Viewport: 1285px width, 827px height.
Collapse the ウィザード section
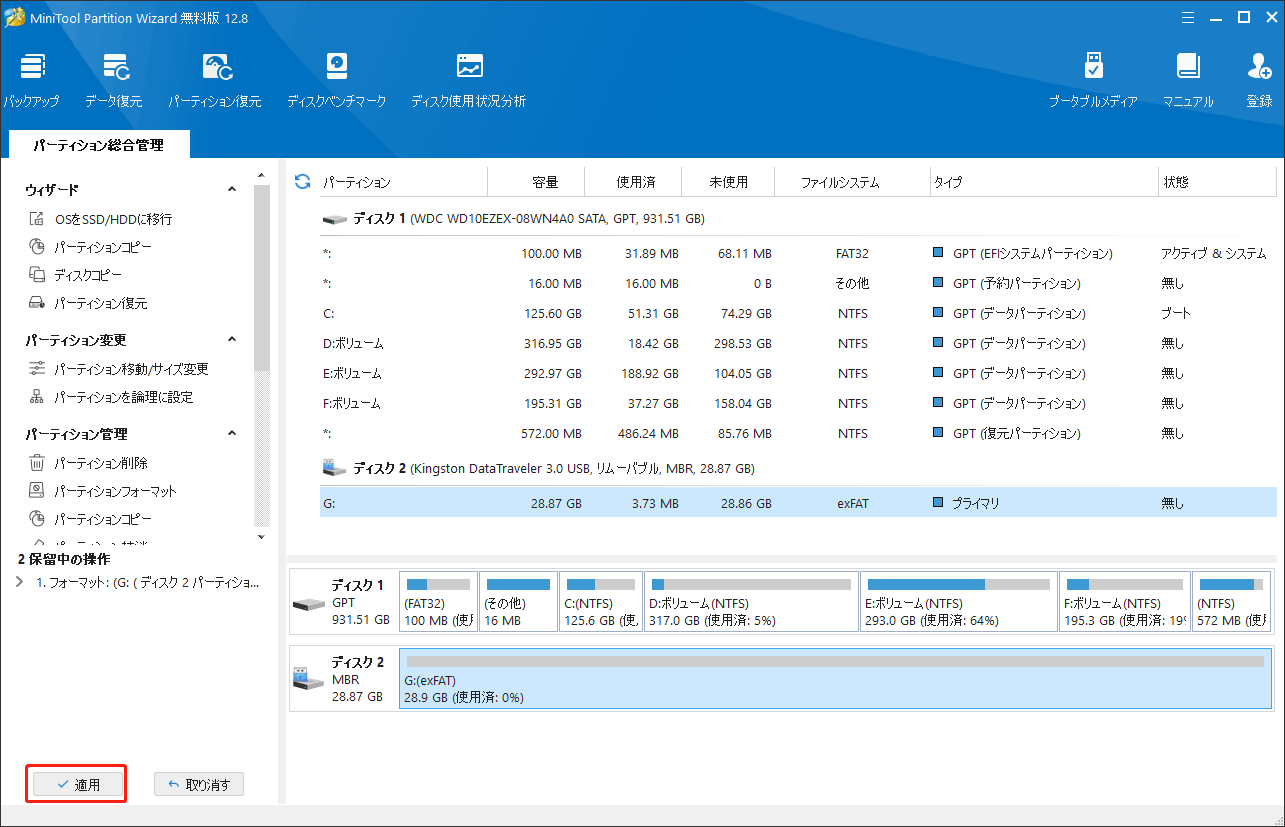[x=232, y=189]
